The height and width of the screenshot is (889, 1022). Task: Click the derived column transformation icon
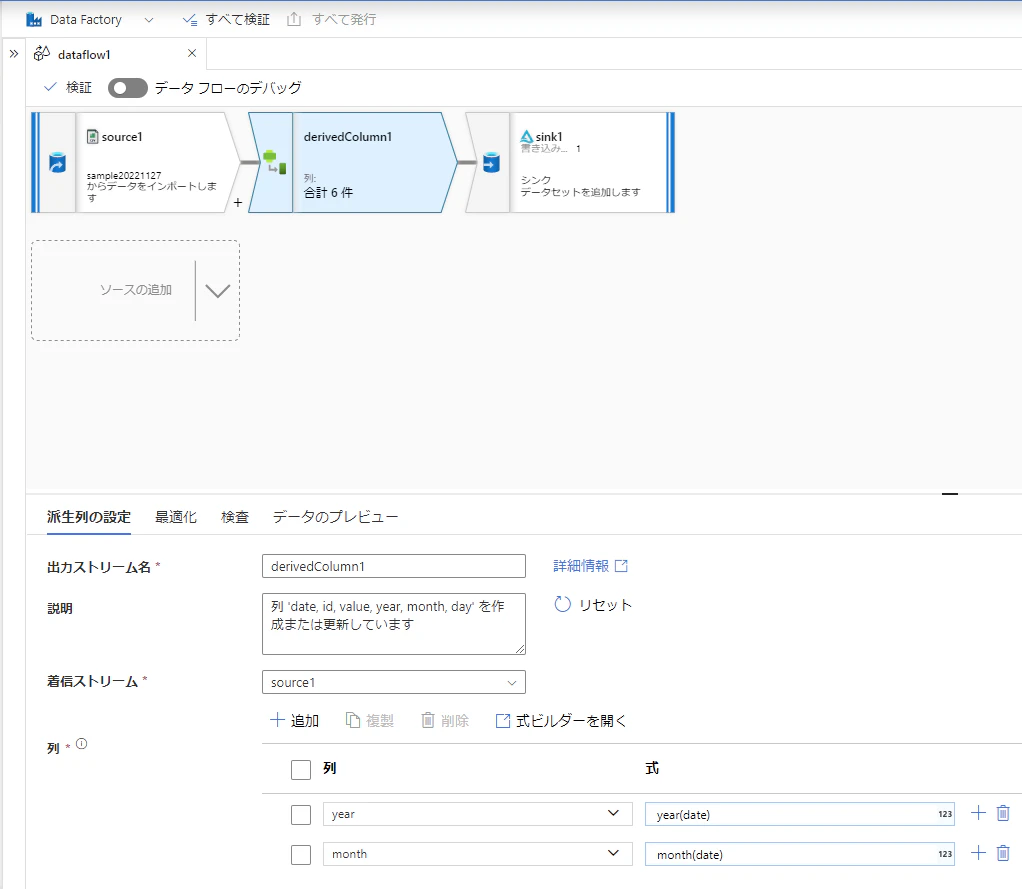click(274, 162)
